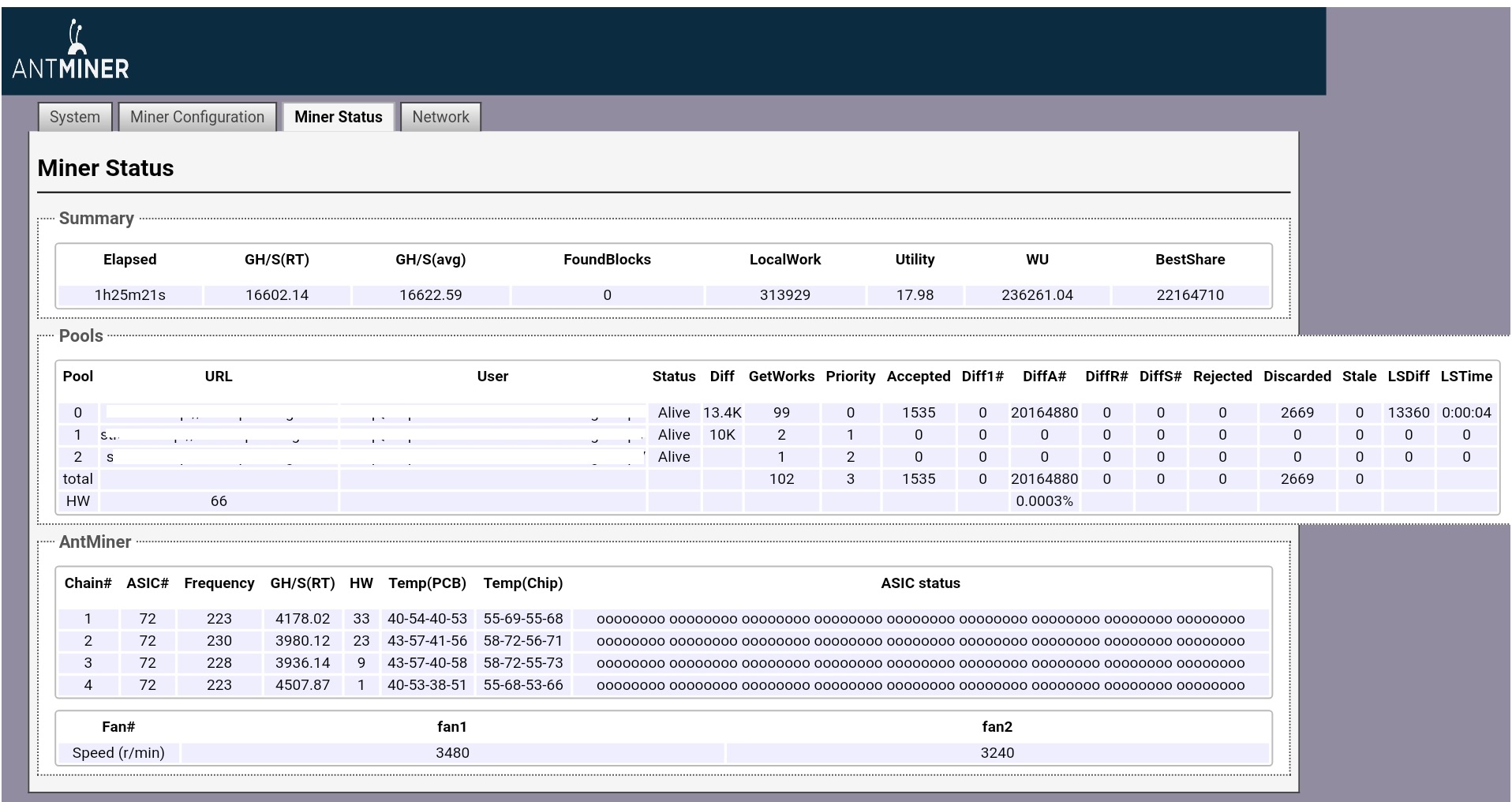The width and height of the screenshot is (1512, 802).
Task: Click the Rejected column header
Action: point(1222,377)
